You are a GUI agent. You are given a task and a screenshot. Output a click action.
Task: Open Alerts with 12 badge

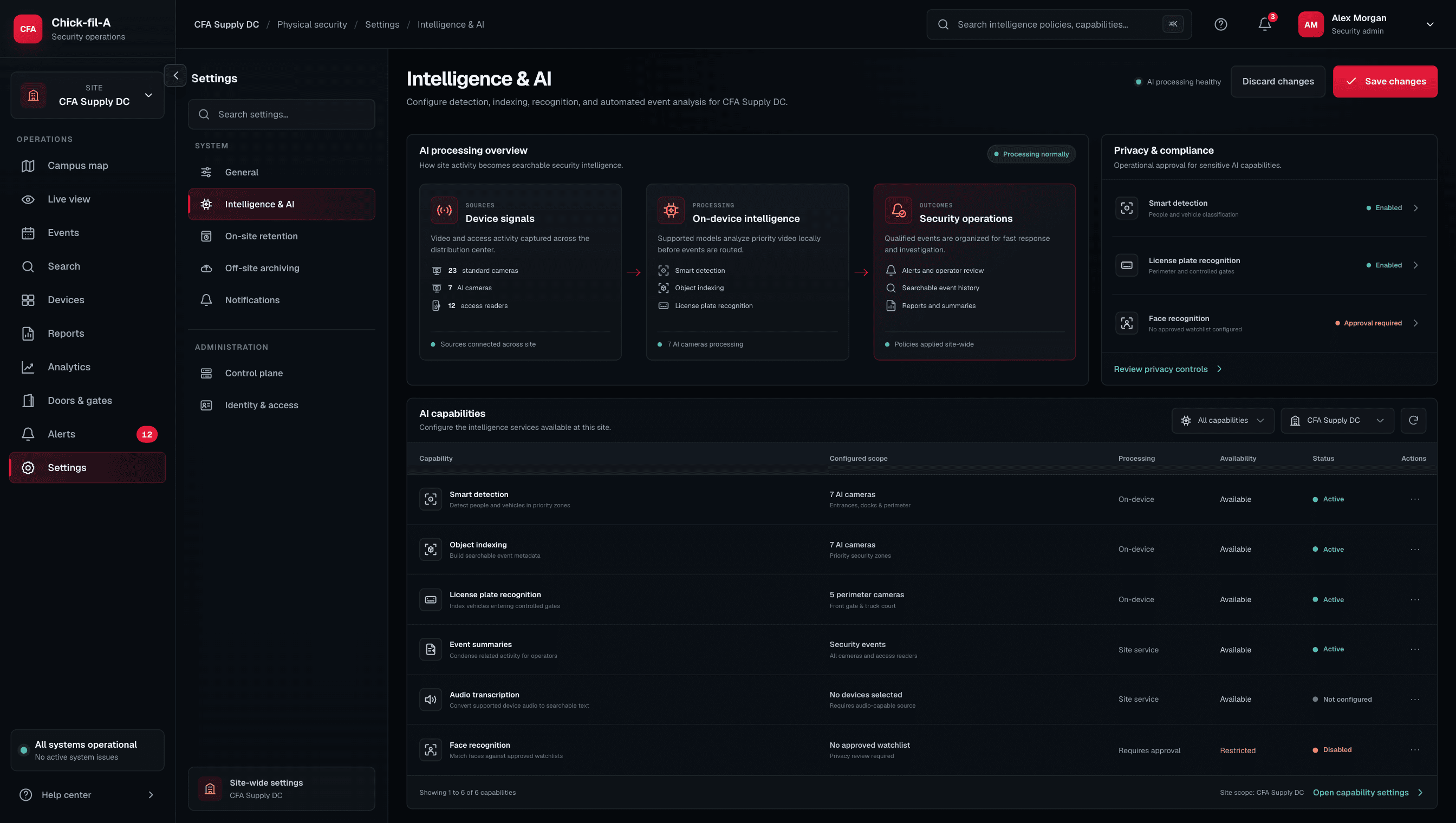click(x=88, y=434)
